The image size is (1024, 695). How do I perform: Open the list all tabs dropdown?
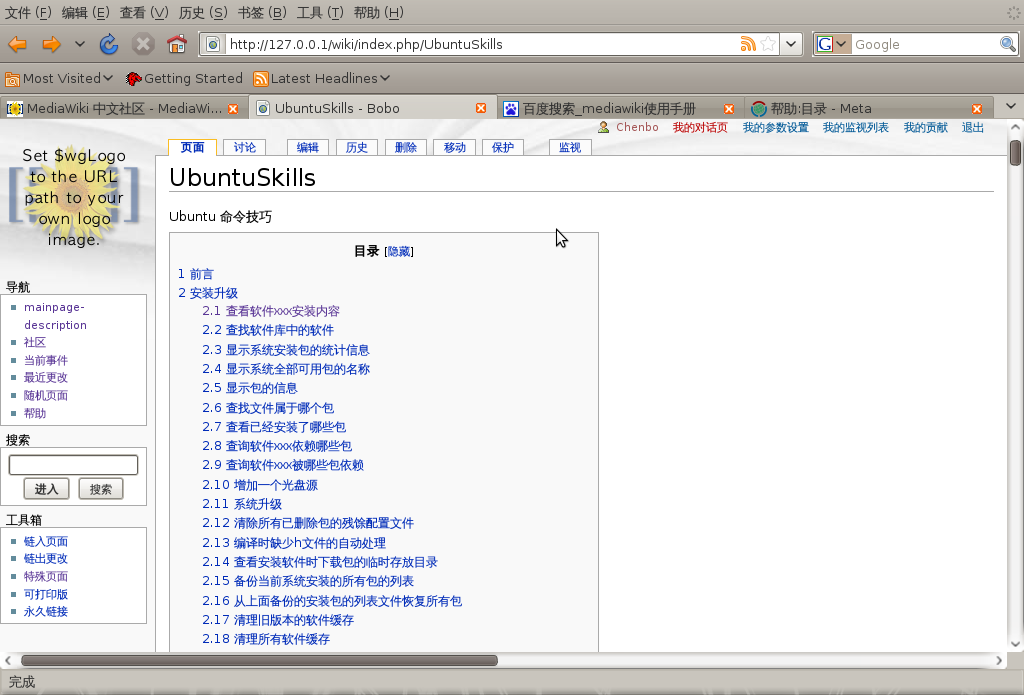[x=1011, y=106]
